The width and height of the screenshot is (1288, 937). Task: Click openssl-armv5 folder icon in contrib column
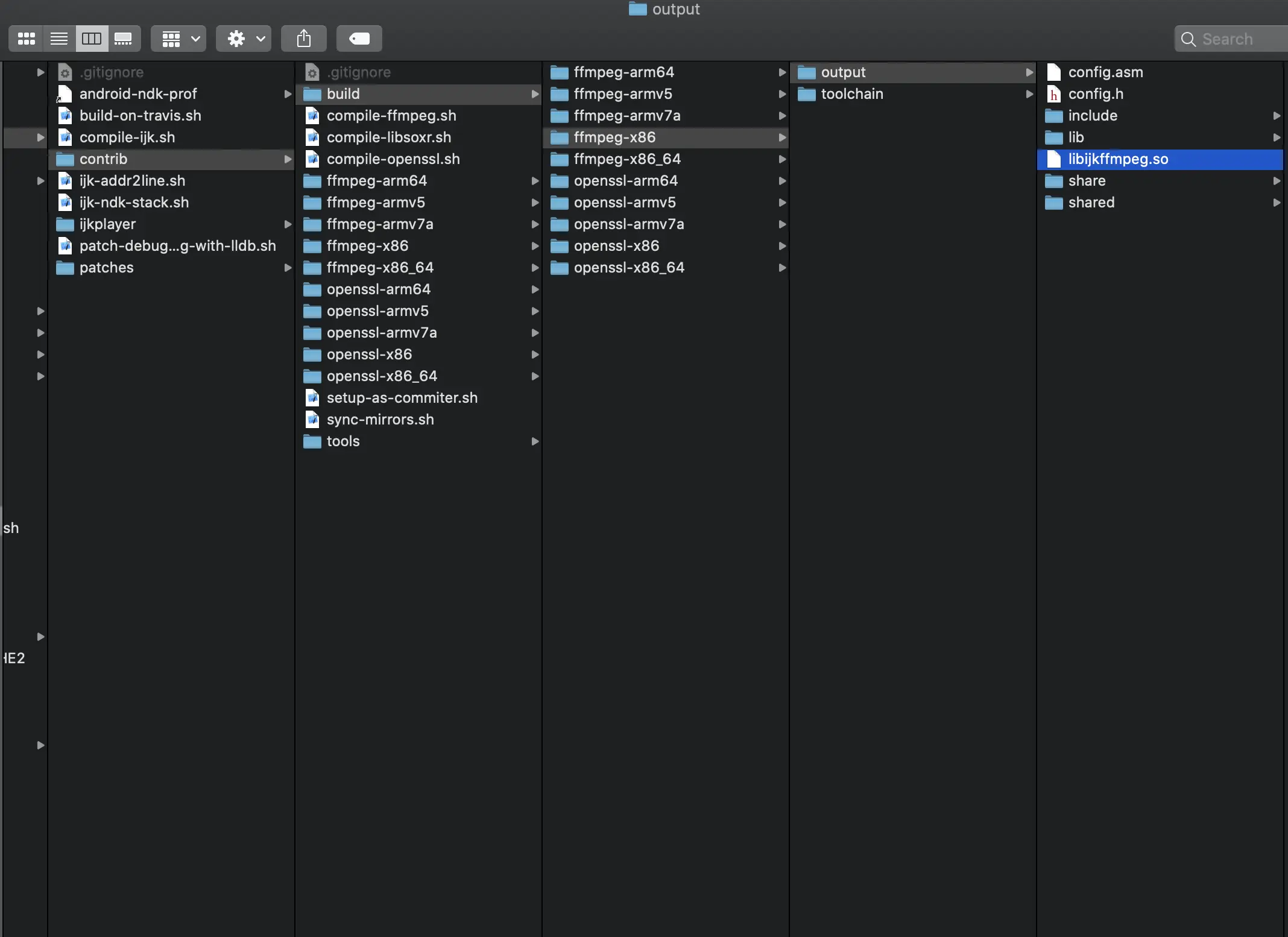(312, 311)
